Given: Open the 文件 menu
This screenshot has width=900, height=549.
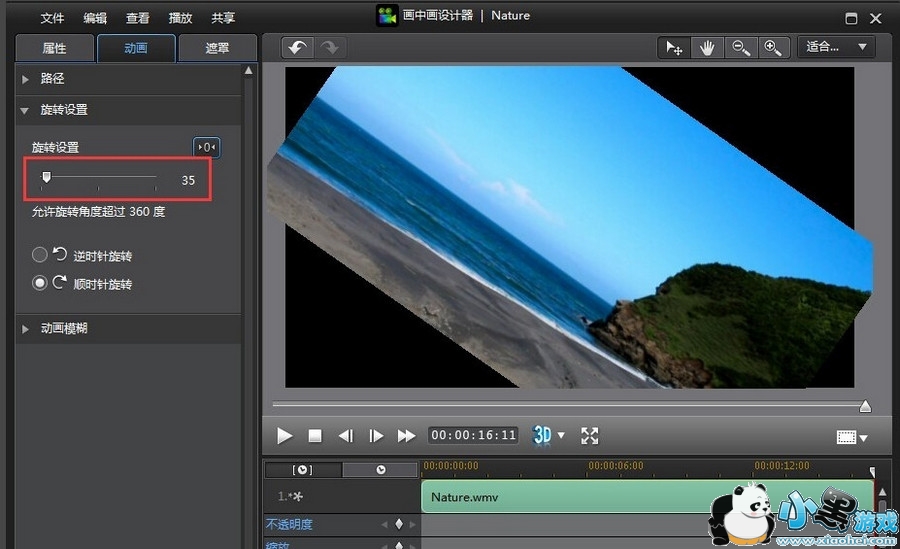Looking at the screenshot, I should [x=52, y=17].
